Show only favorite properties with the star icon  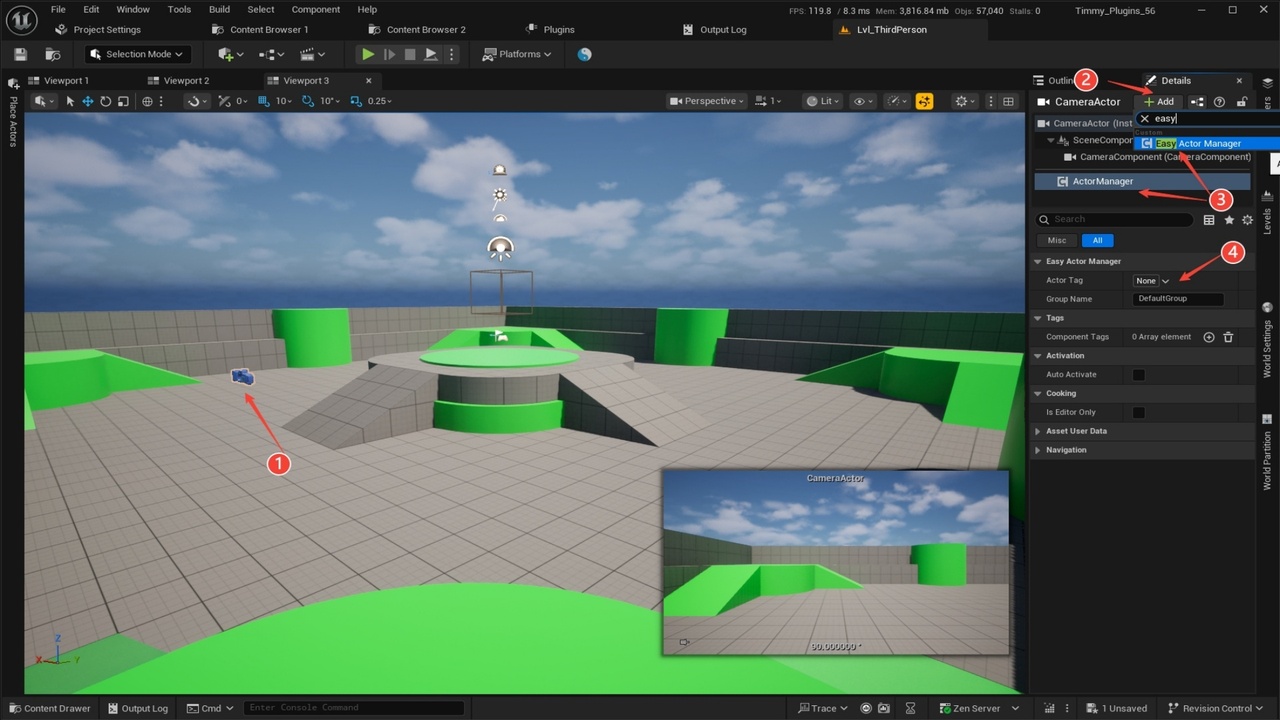[x=1229, y=220]
